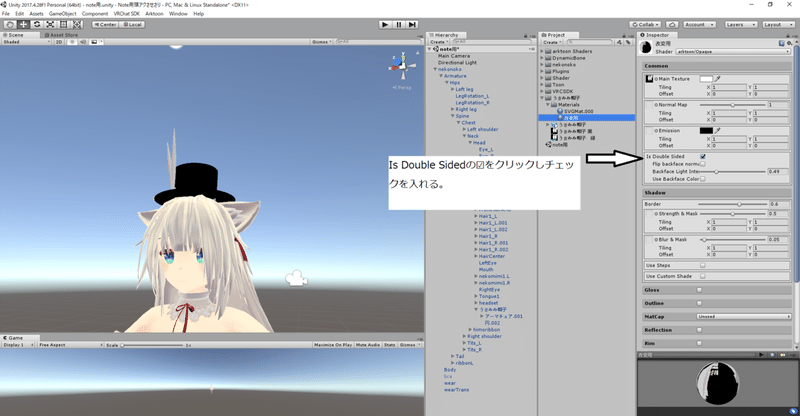The height and width of the screenshot is (416, 800).
Task: Enable Use Steps checkbox
Action: tap(703, 265)
